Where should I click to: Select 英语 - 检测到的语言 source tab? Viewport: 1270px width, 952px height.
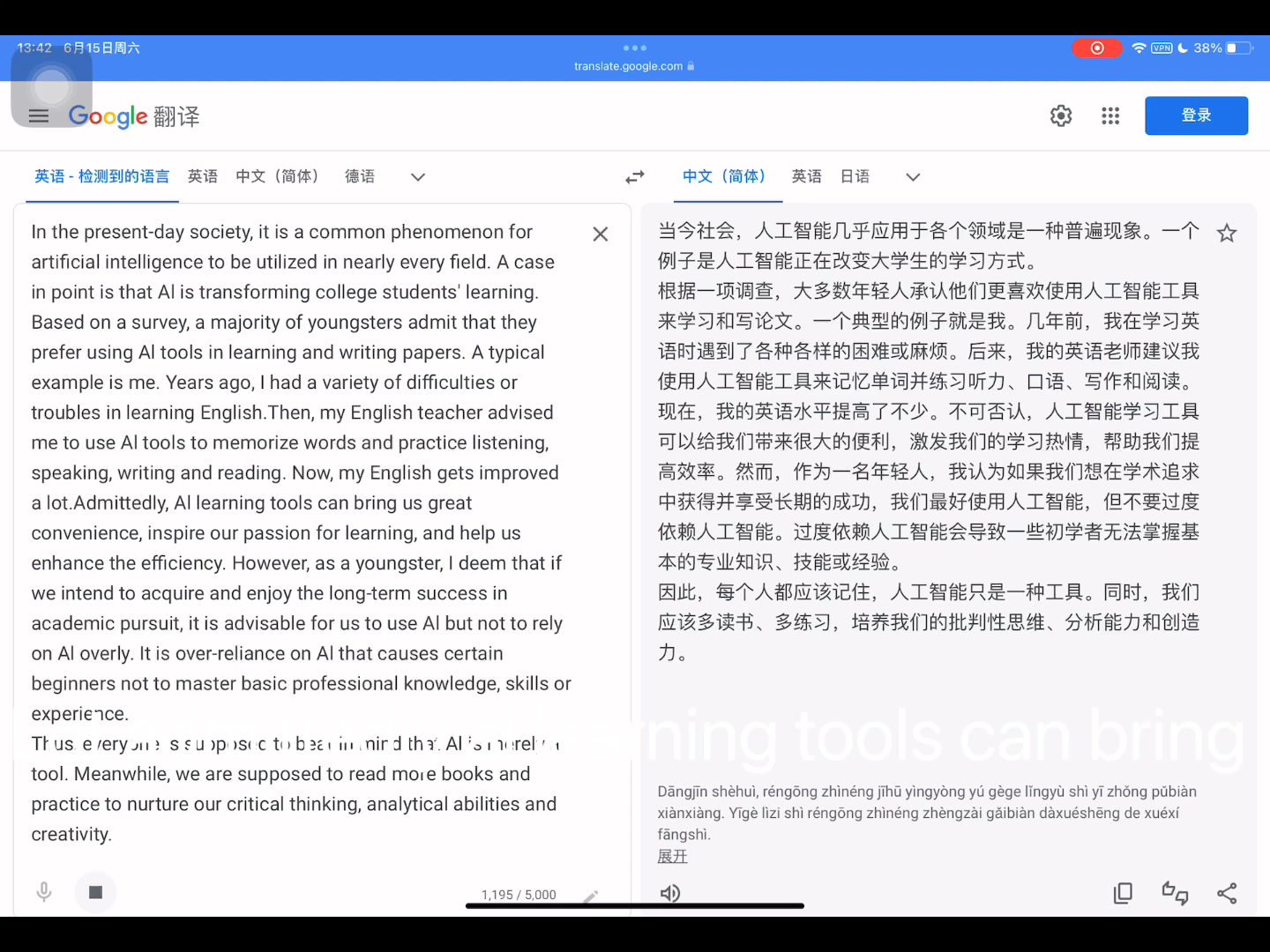tap(101, 176)
